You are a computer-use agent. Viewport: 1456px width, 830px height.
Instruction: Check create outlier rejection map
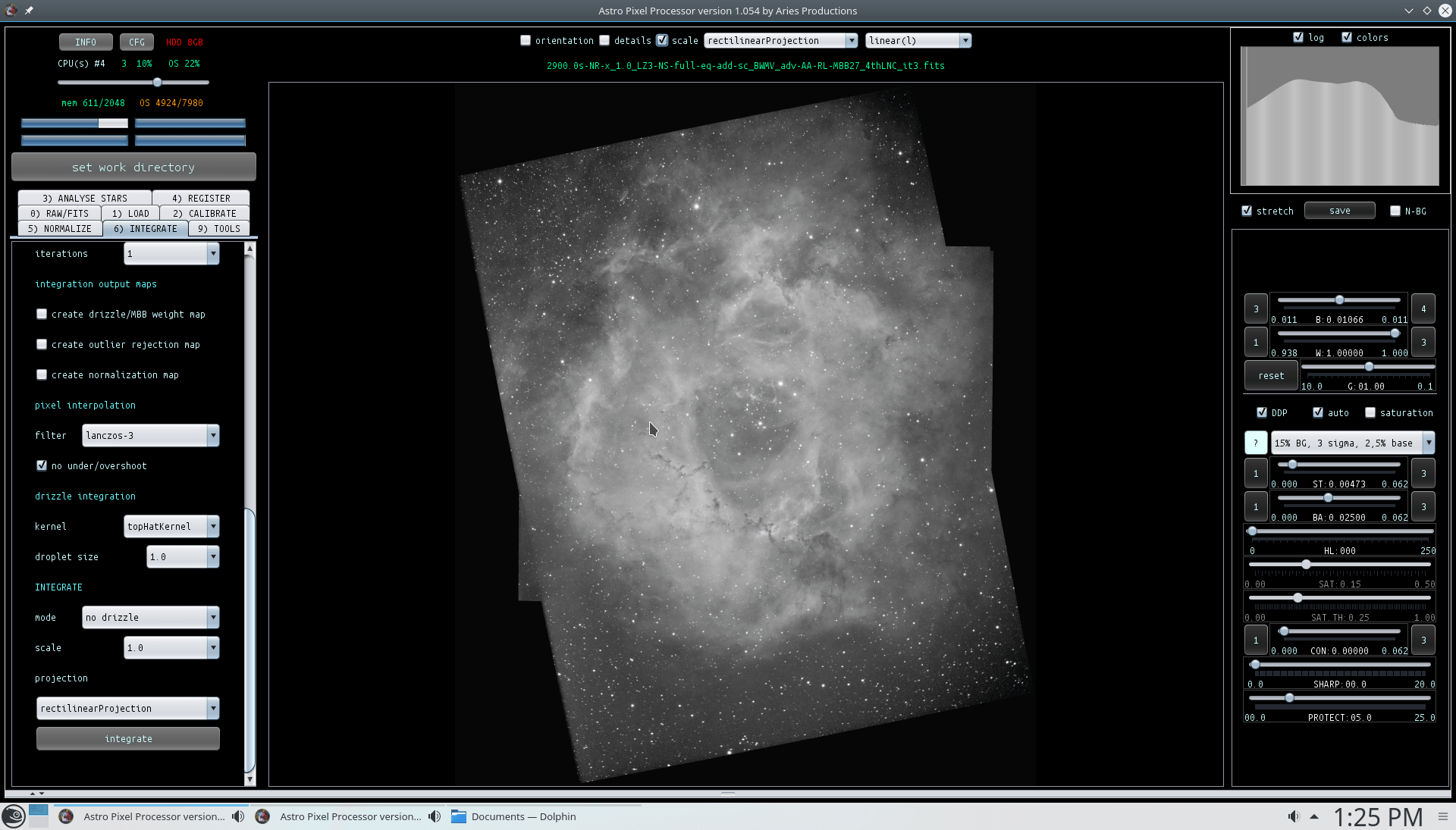(42, 344)
